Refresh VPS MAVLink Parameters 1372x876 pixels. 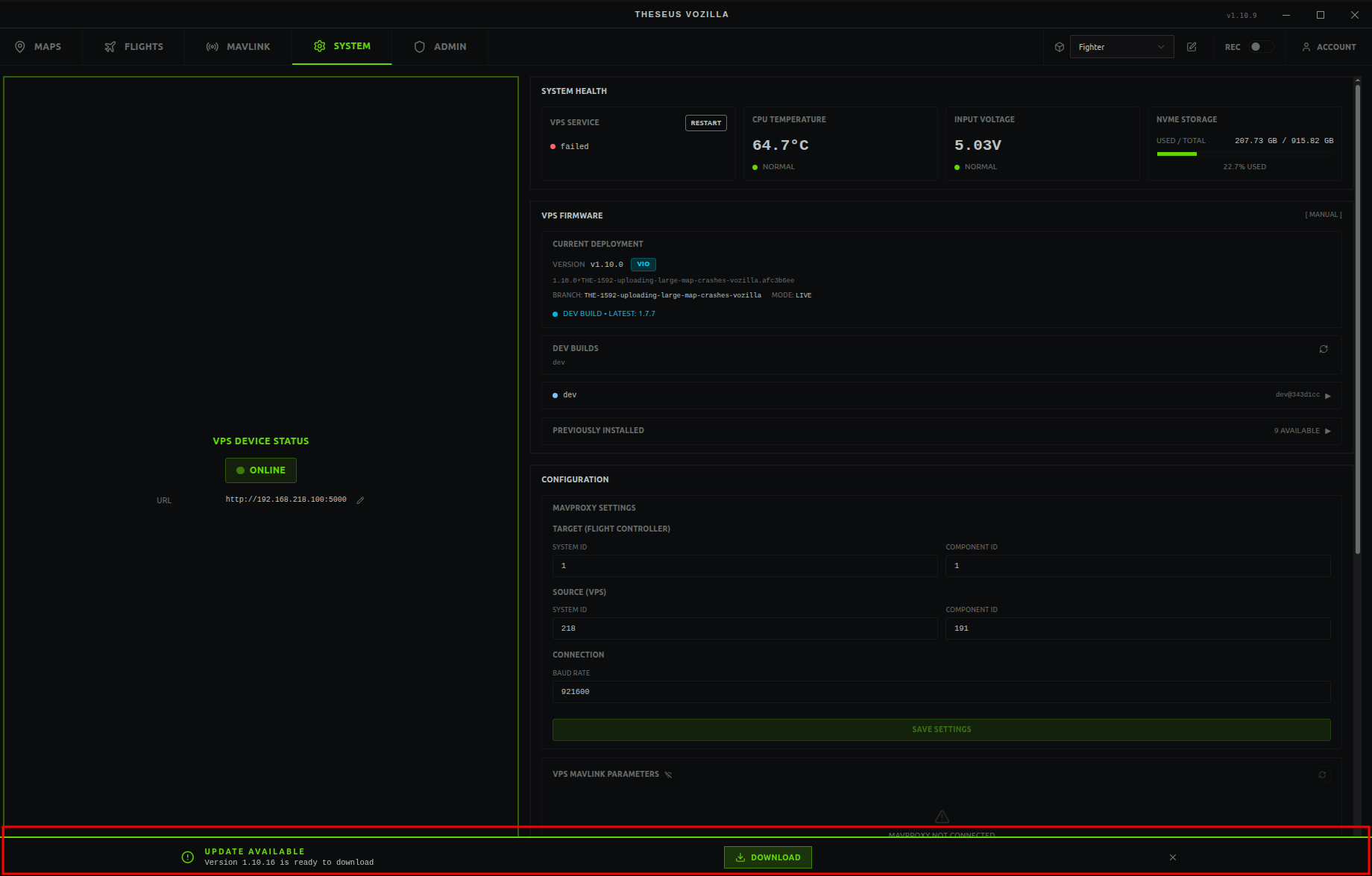[1322, 775]
